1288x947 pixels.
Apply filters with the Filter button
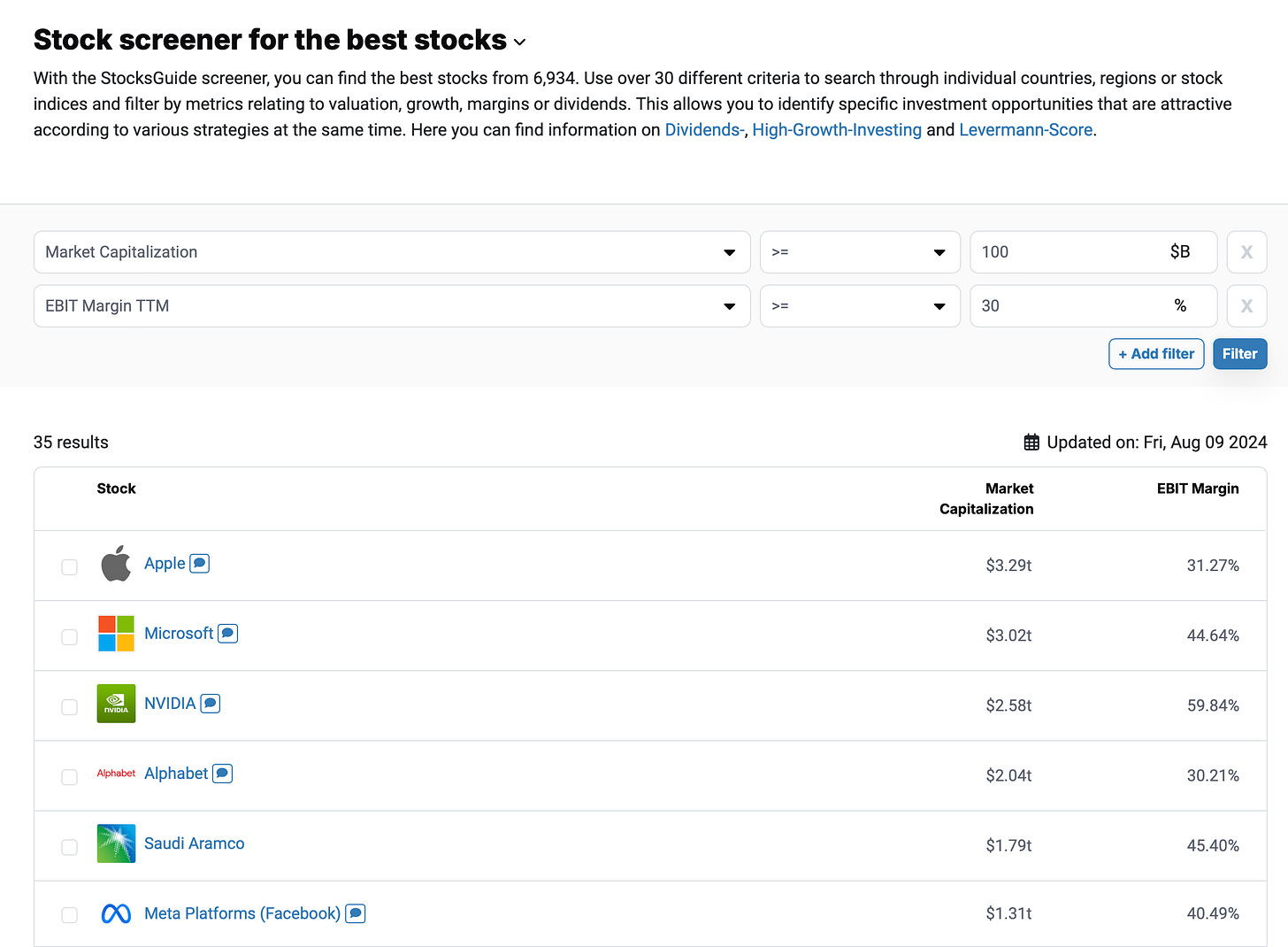[1239, 354]
